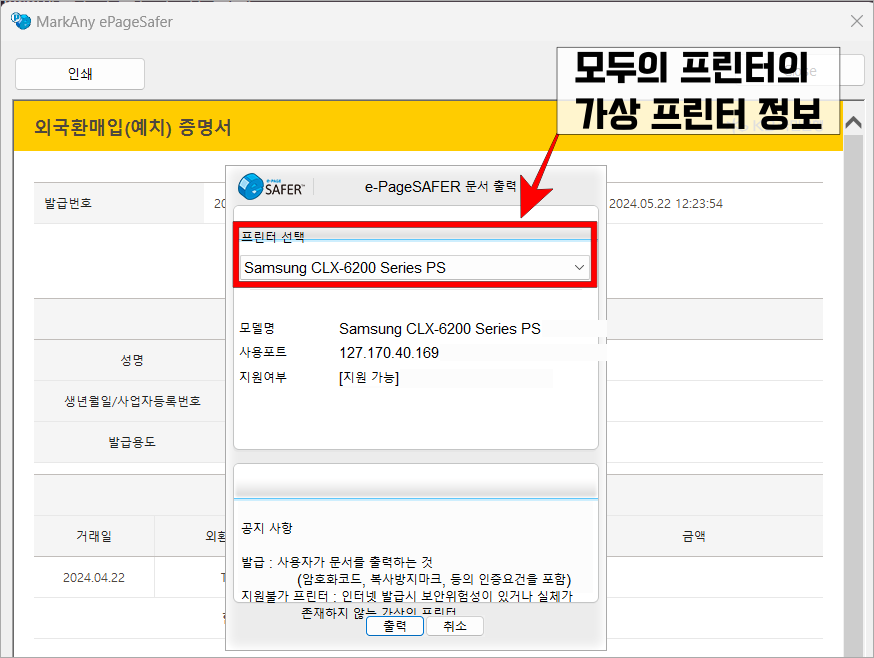Click the 금액 column header
This screenshot has width=874, height=658.
pos(693,535)
